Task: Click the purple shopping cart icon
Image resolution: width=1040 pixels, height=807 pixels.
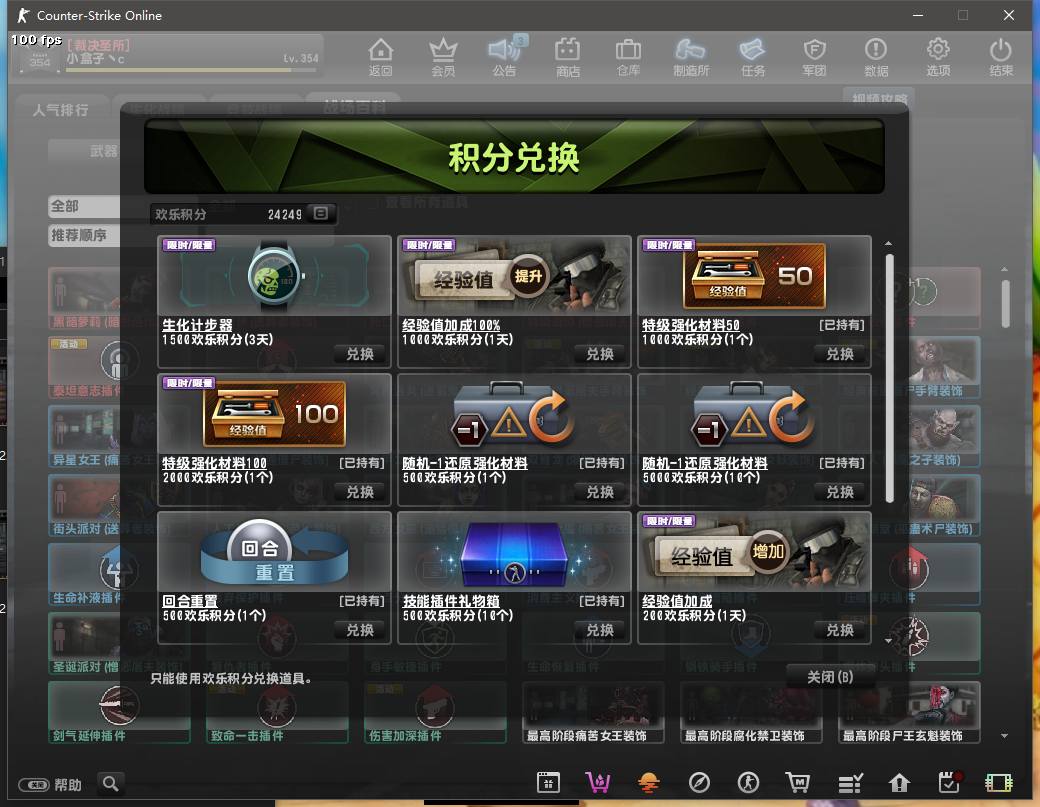Action: pos(598,783)
